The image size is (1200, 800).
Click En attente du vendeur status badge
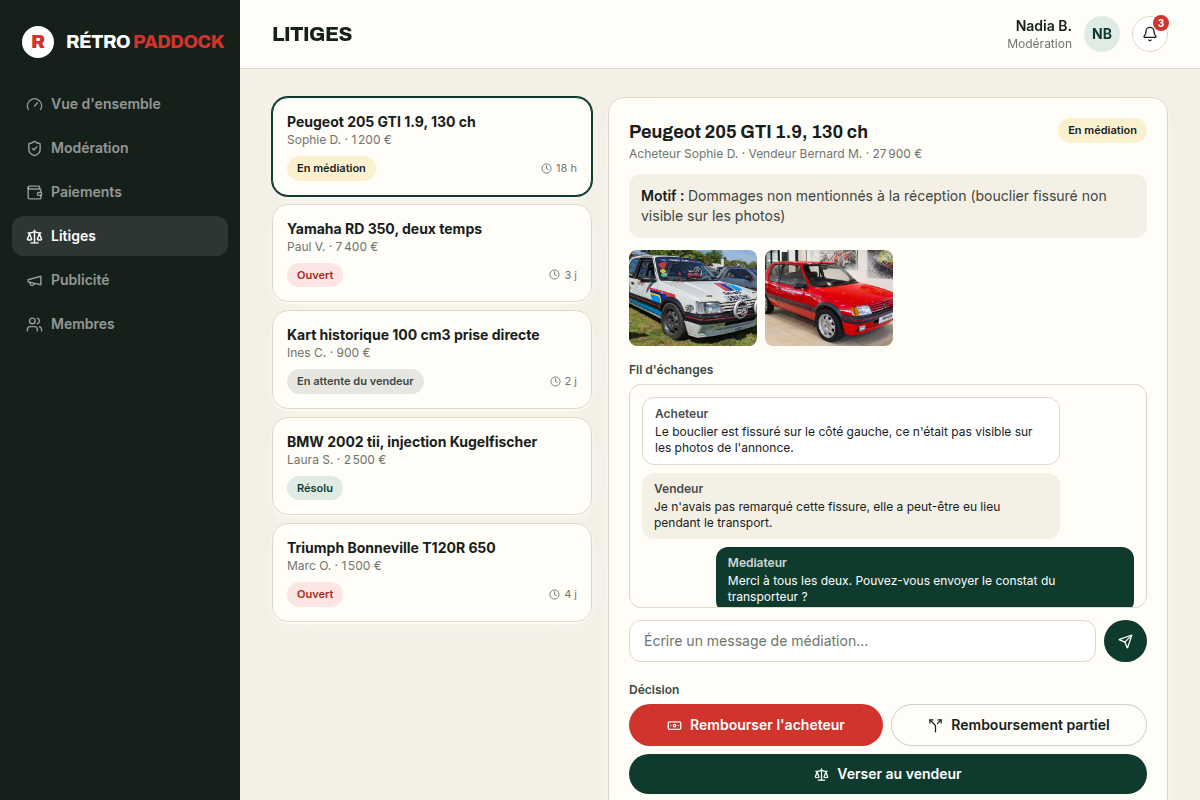point(355,381)
